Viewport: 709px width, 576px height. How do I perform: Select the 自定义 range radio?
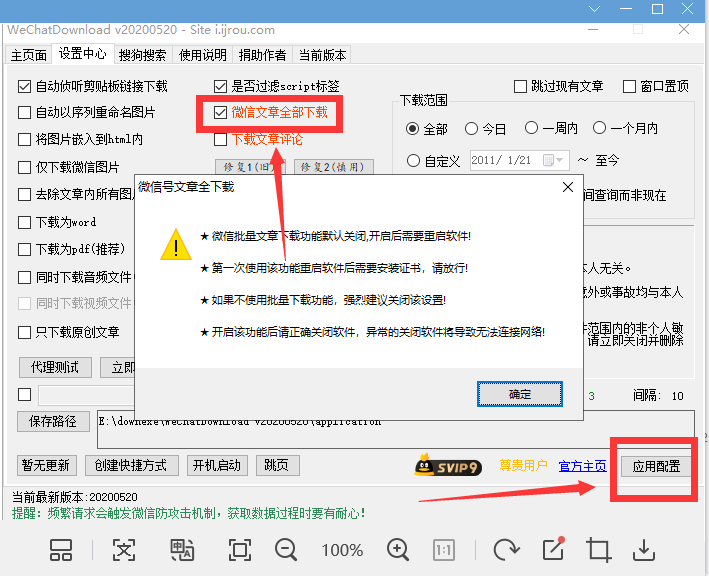(413, 161)
